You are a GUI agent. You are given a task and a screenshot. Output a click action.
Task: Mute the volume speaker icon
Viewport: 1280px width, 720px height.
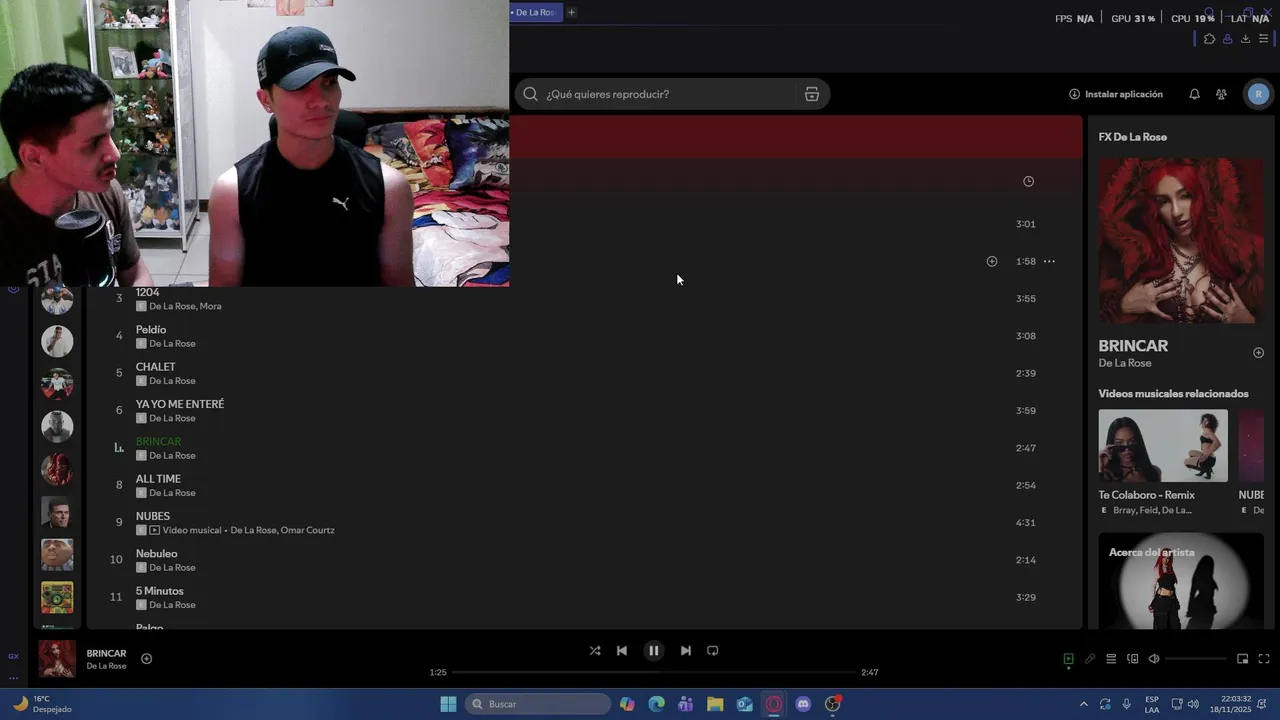1154,659
